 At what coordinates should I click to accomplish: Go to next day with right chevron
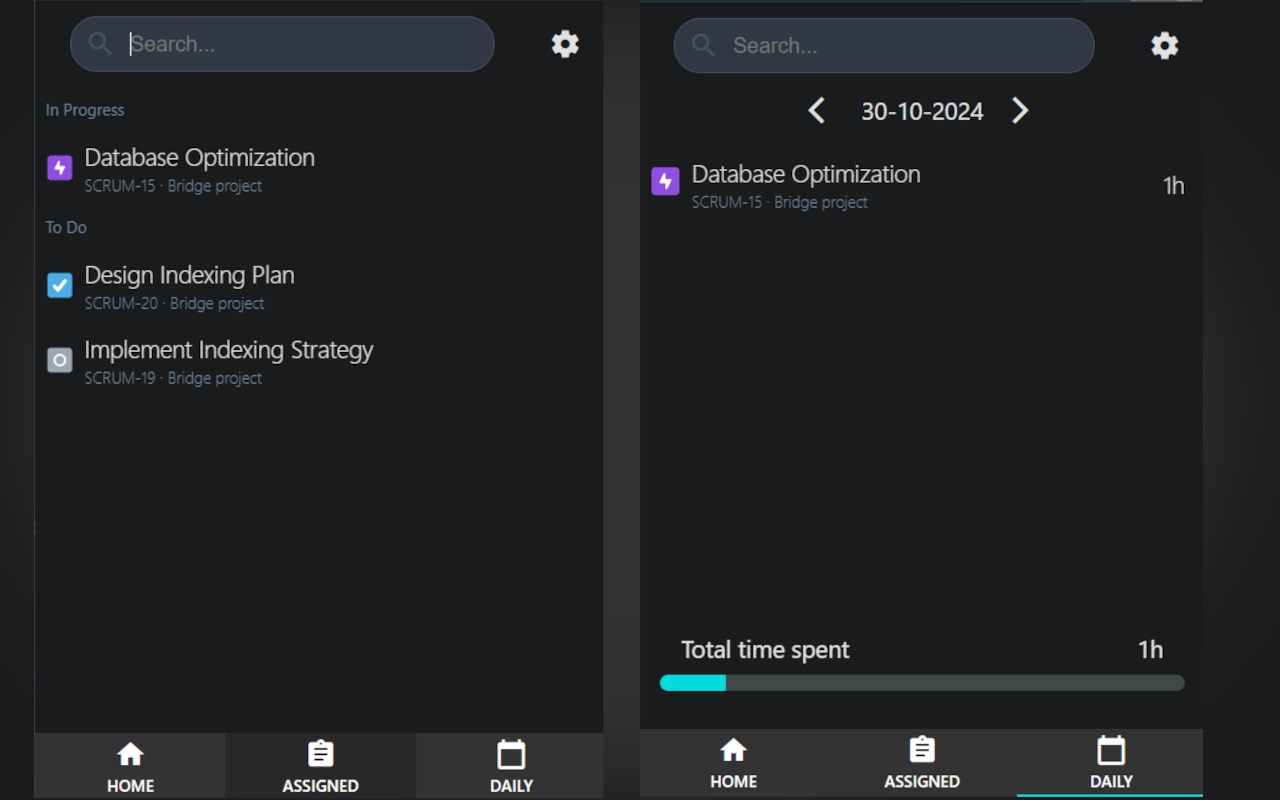tap(1019, 111)
